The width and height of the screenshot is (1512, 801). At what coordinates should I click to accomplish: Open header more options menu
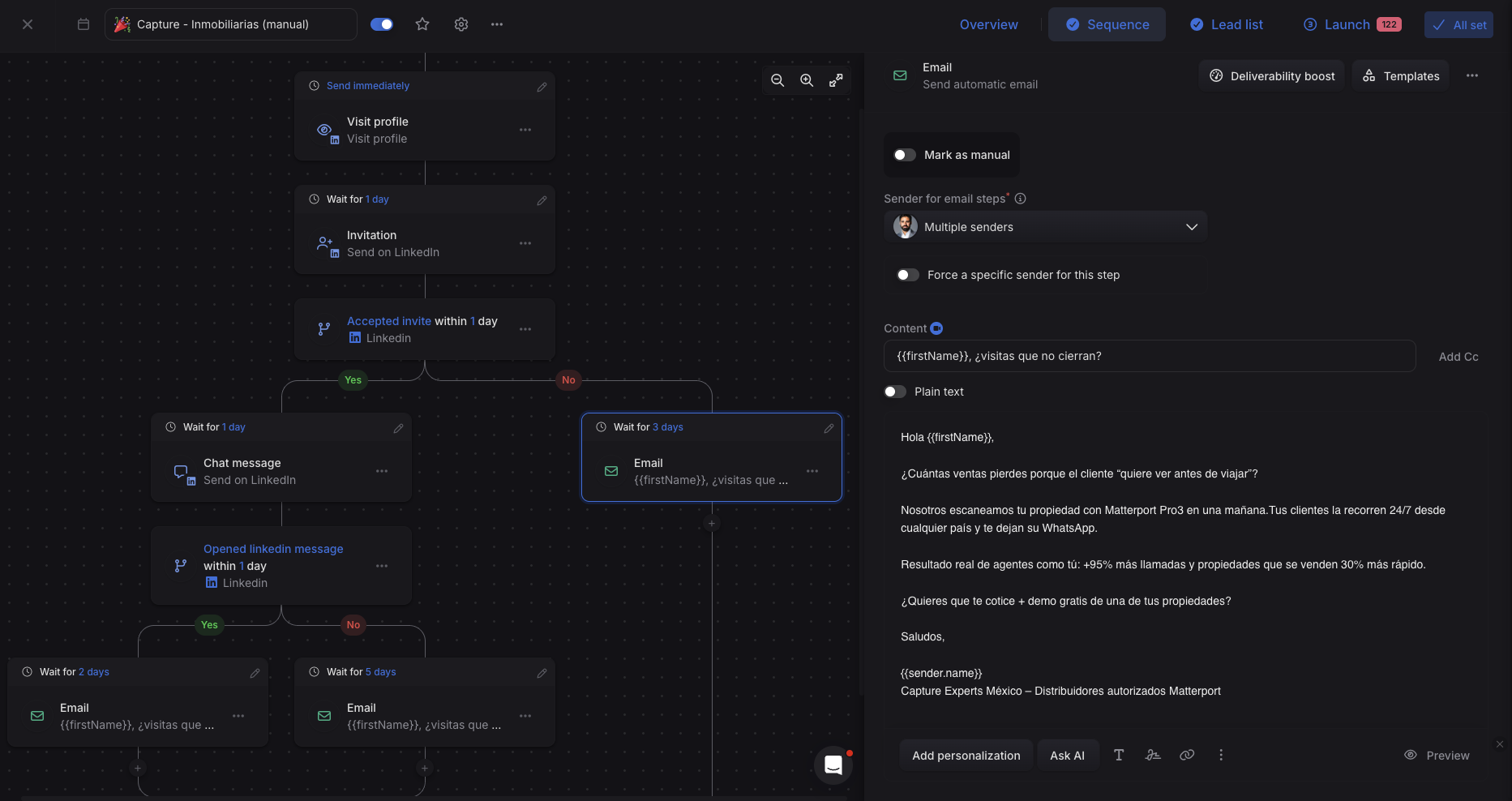pyautogui.click(x=497, y=24)
